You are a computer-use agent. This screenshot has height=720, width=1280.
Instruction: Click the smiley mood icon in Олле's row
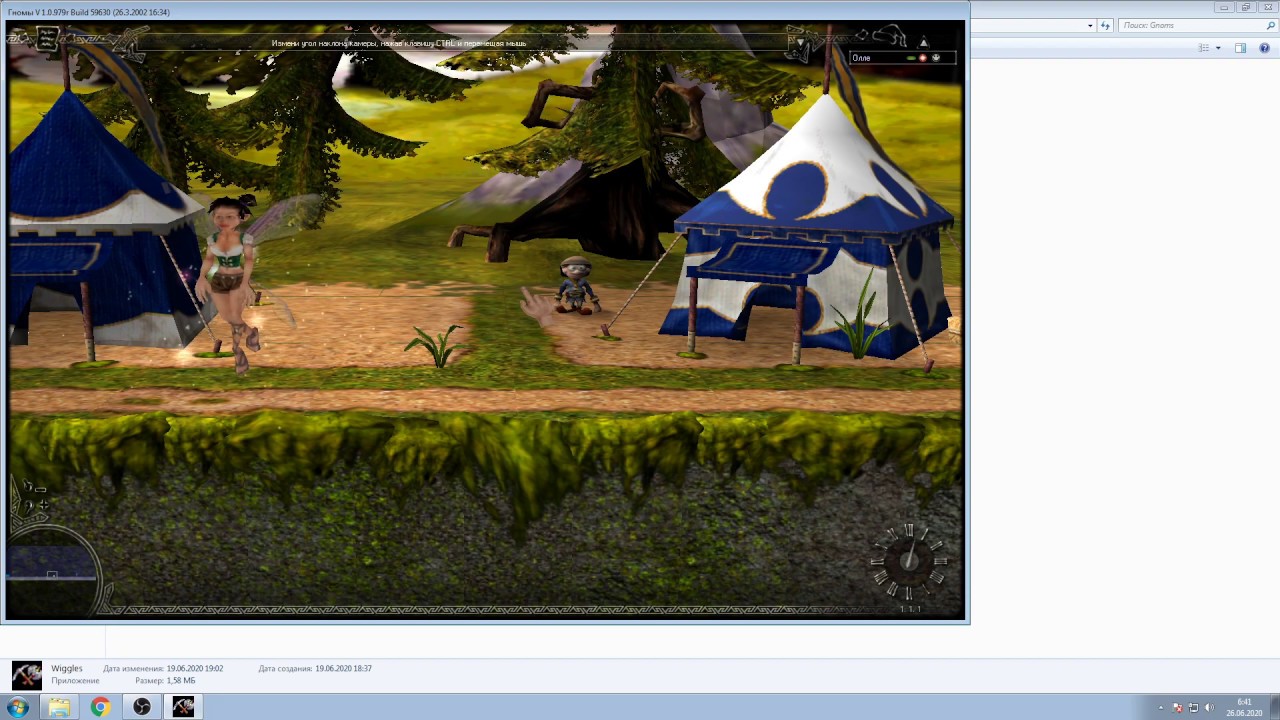tap(936, 58)
